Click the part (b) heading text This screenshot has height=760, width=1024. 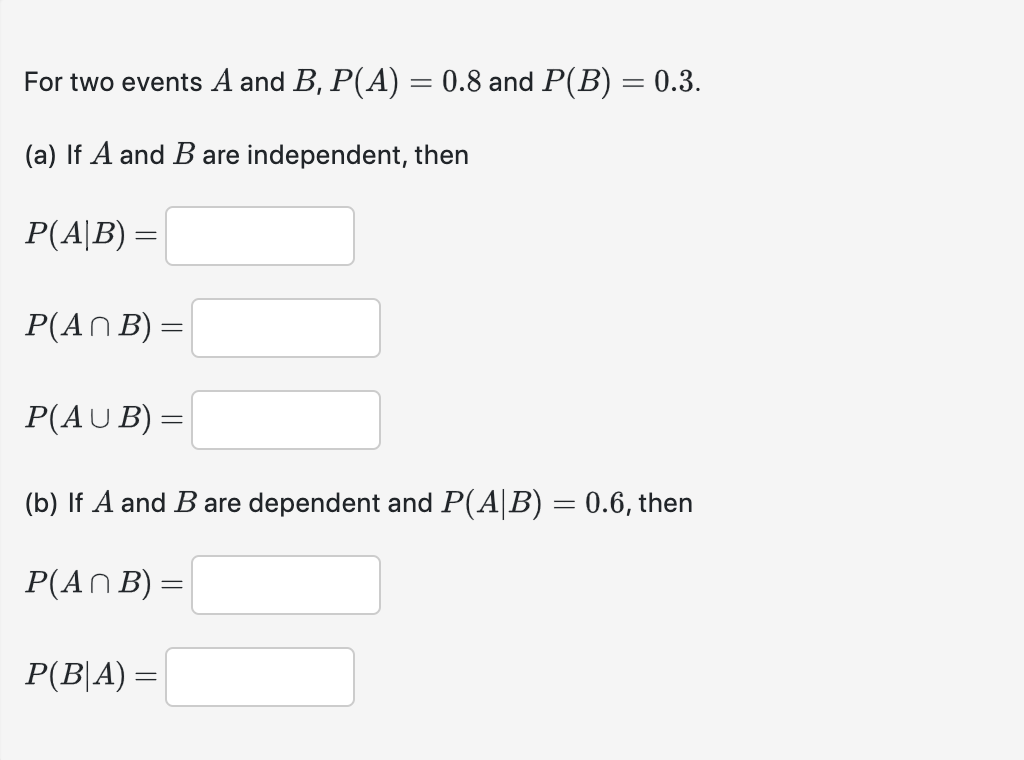pyautogui.click(x=40, y=503)
